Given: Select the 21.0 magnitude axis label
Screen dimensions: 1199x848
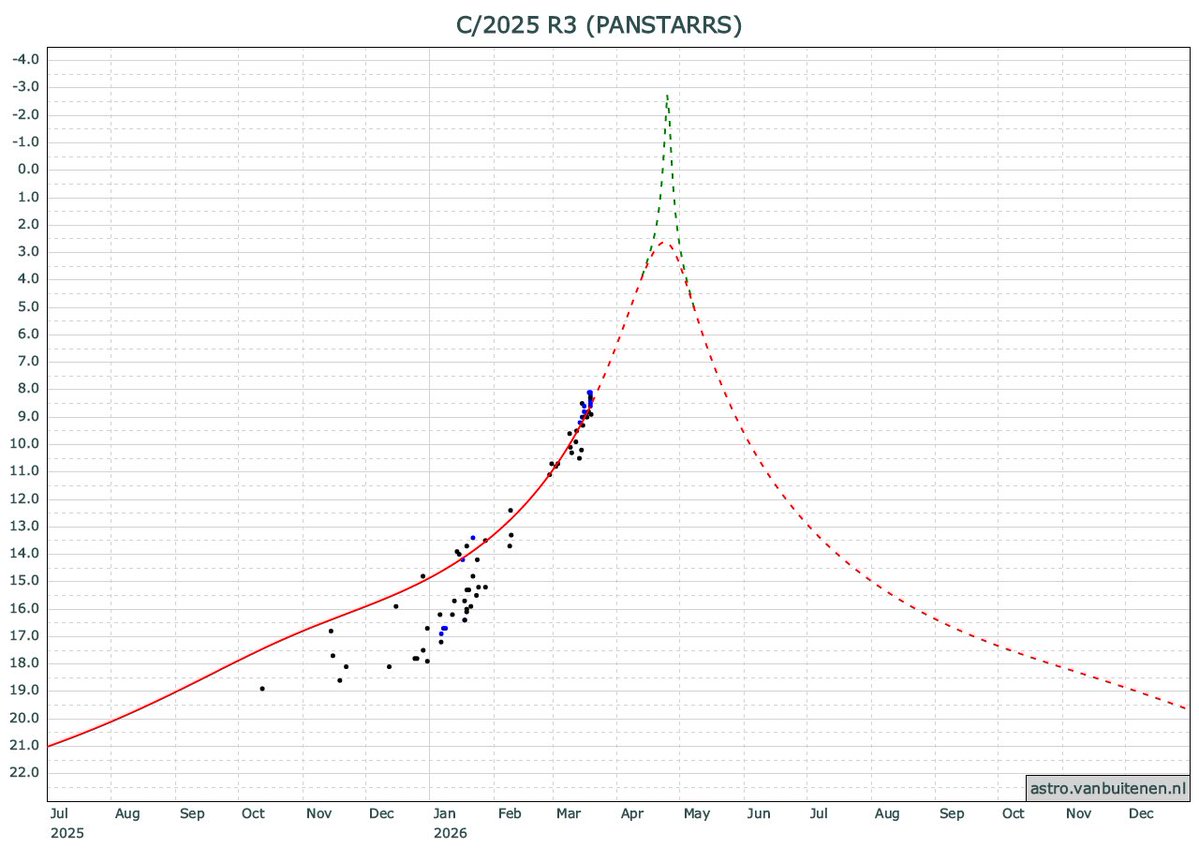Looking at the screenshot, I should pos(25,746).
